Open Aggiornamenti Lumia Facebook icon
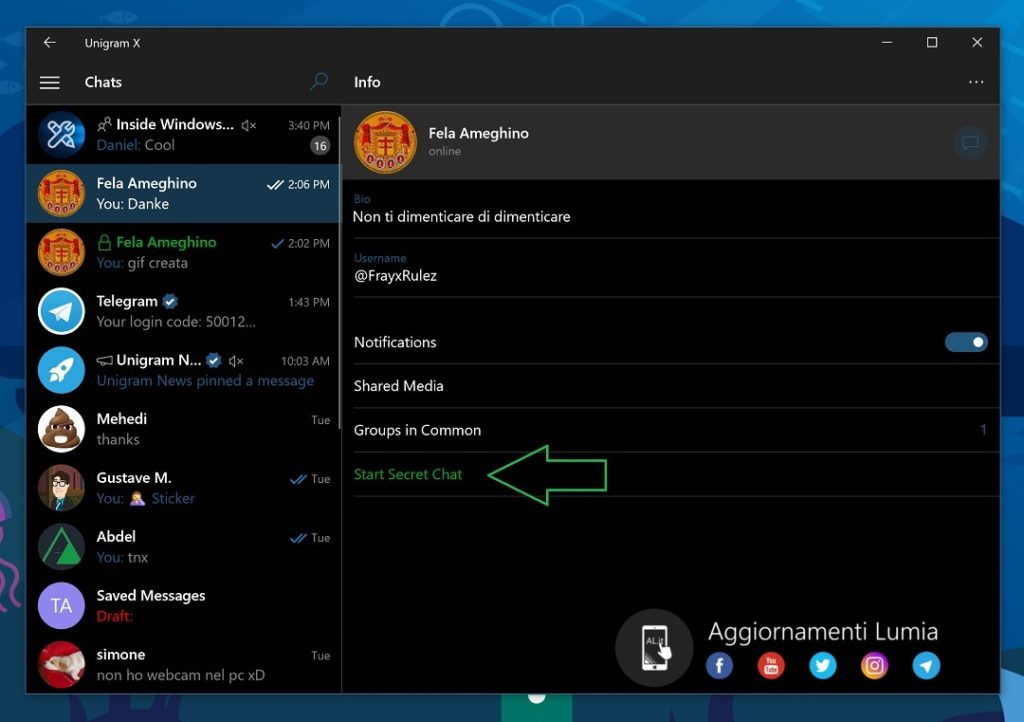 (x=719, y=666)
